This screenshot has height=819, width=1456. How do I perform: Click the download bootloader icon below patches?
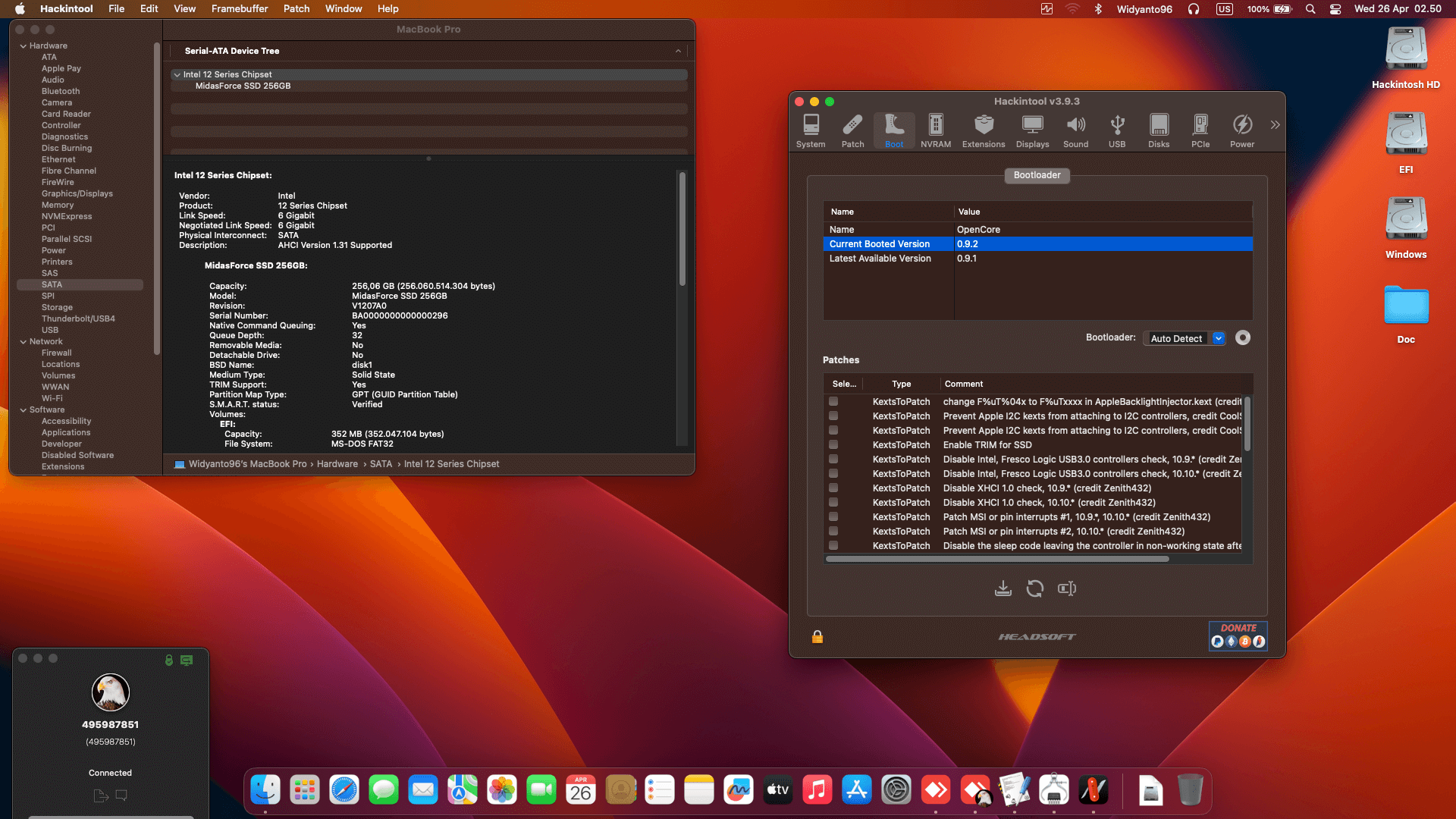1003,588
